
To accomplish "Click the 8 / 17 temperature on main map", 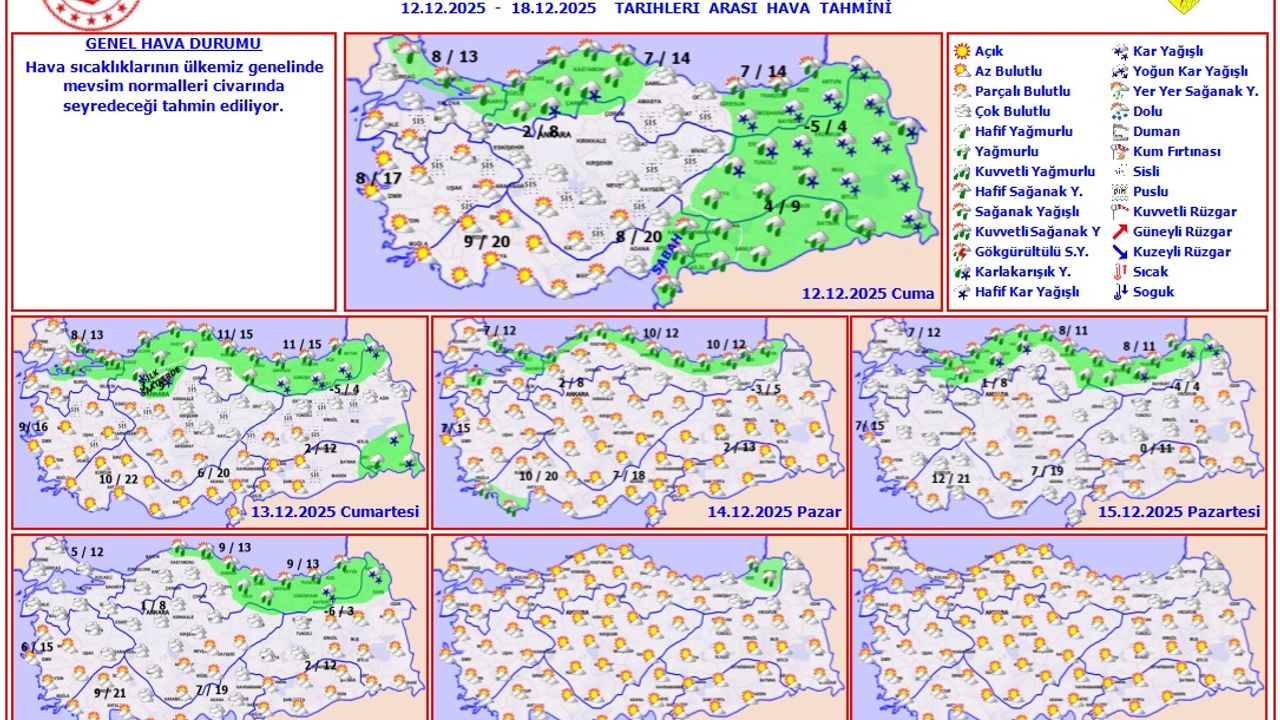I will 377,179.
